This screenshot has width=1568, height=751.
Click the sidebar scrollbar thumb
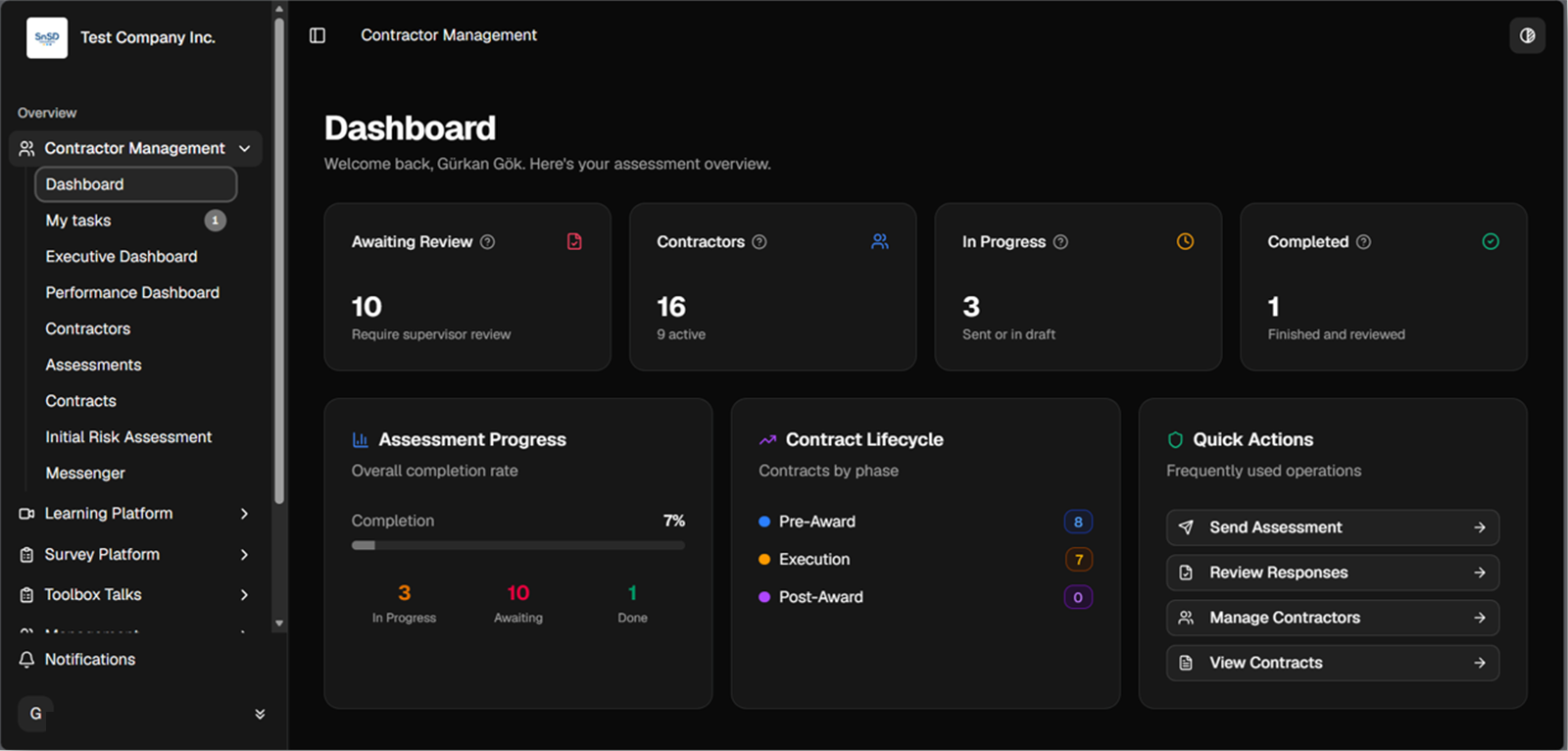(279, 260)
